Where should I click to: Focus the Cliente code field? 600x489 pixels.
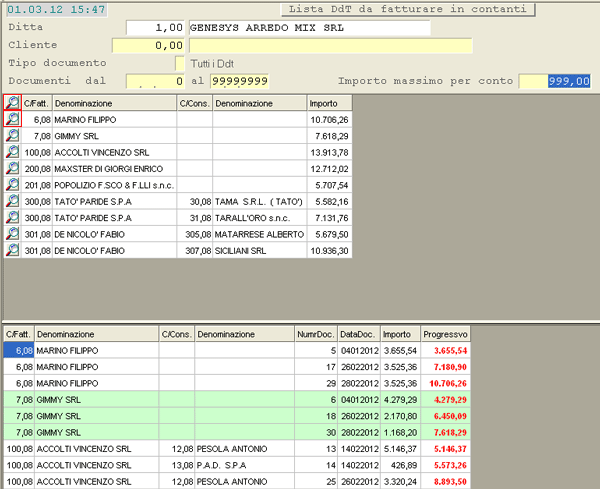point(148,45)
